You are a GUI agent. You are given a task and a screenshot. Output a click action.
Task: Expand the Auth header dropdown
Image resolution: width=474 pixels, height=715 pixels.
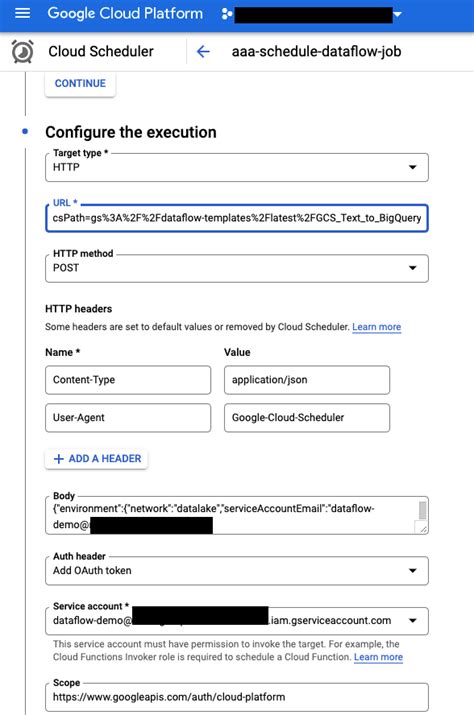coord(412,570)
